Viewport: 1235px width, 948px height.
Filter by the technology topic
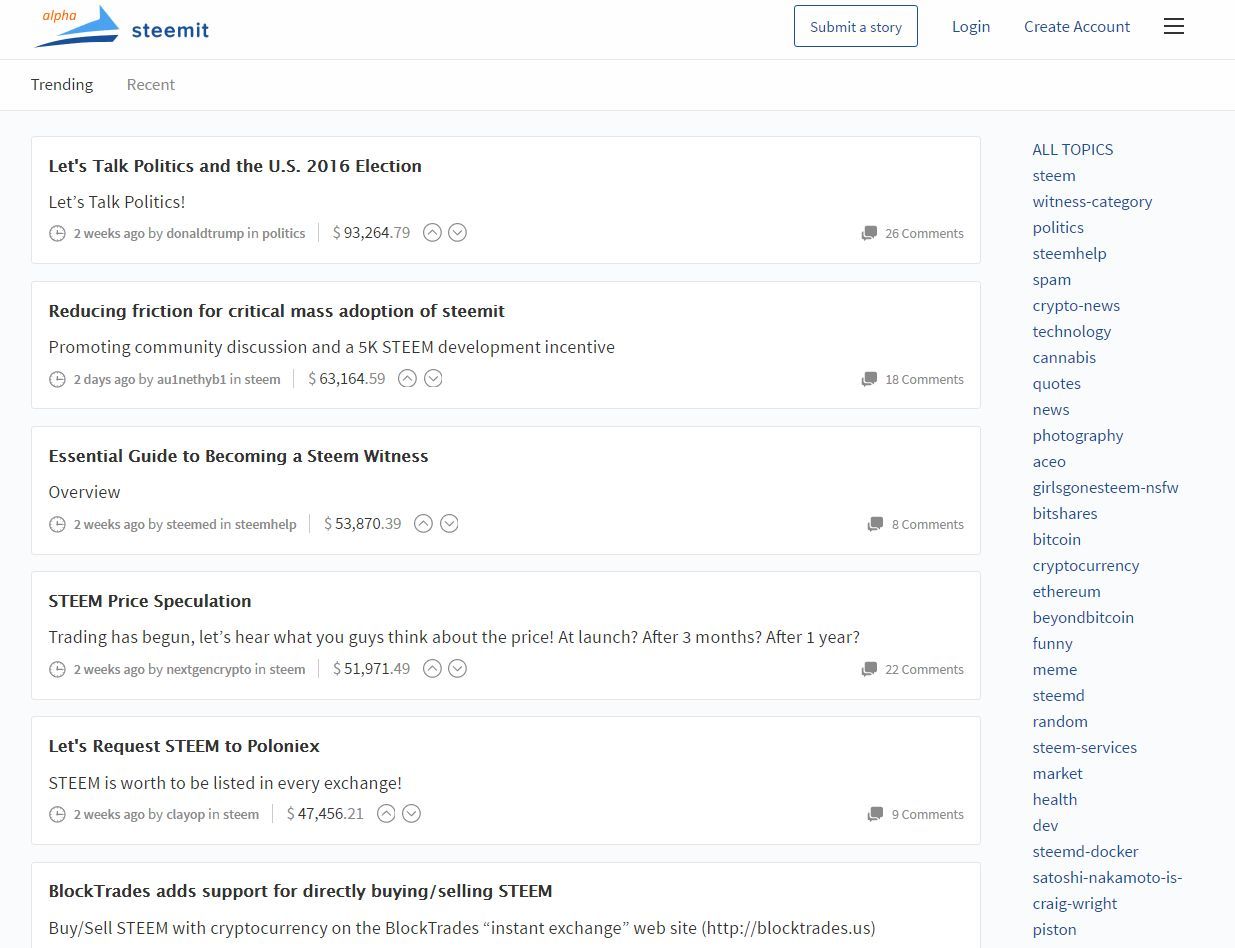click(x=1072, y=332)
